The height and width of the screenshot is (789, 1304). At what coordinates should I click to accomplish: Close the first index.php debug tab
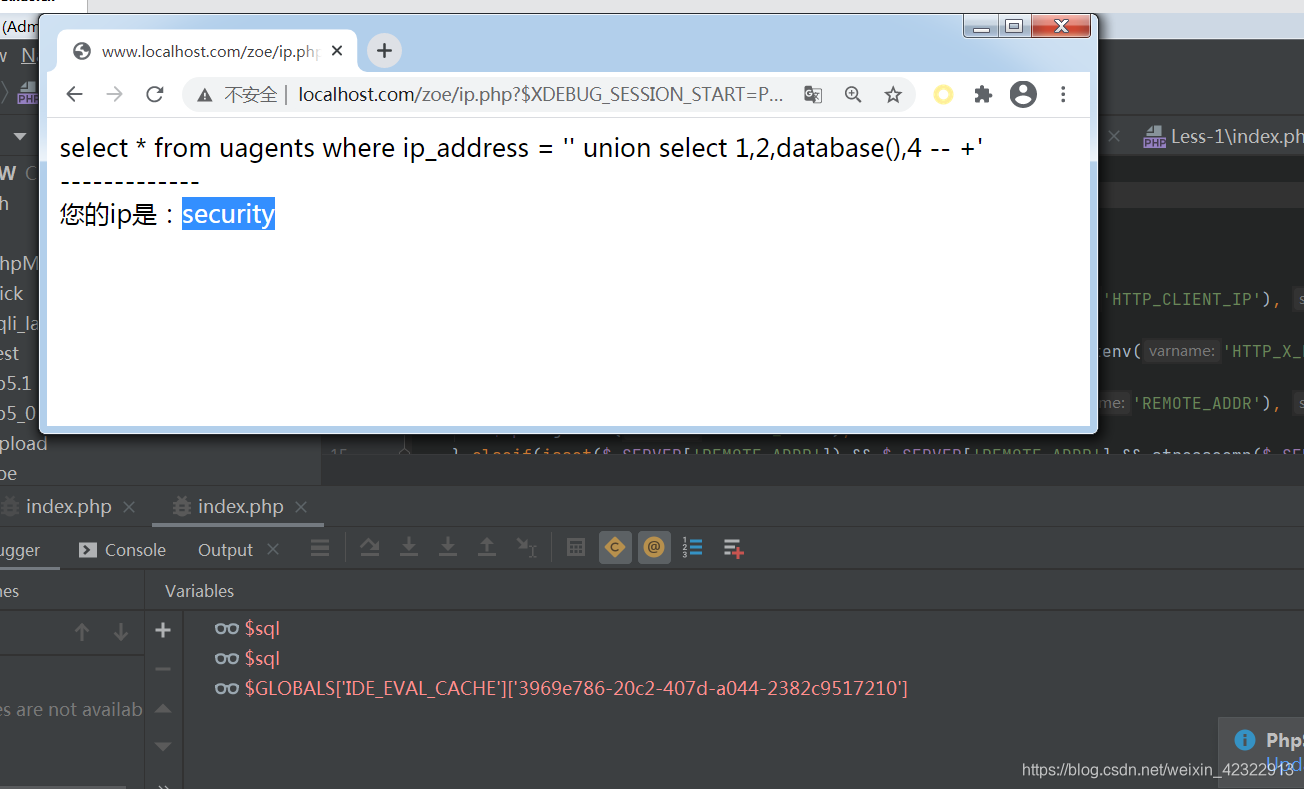coord(129,507)
